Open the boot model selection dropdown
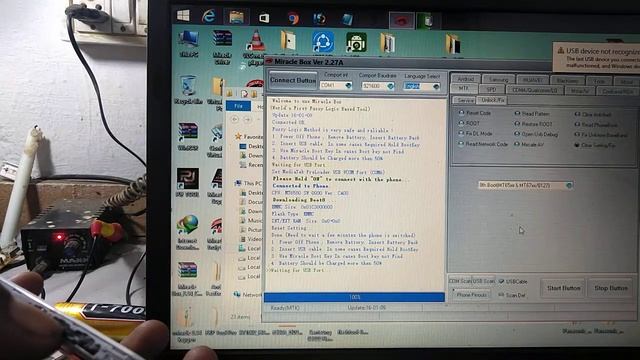The image size is (640, 360). coord(569,185)
